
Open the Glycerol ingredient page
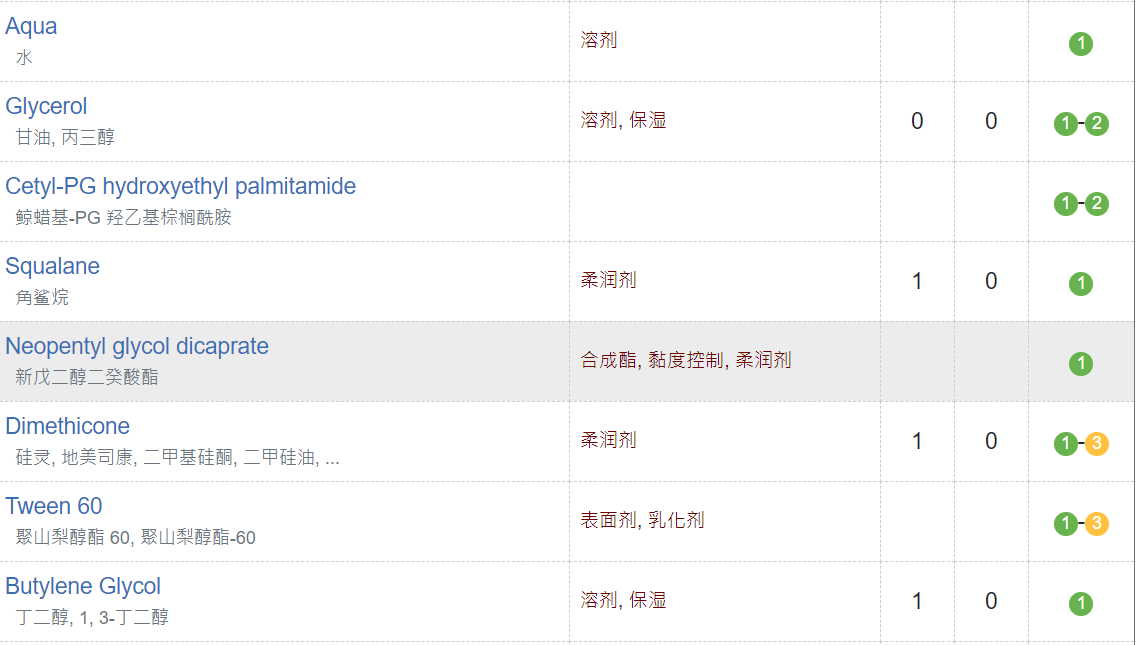[46, 107]
